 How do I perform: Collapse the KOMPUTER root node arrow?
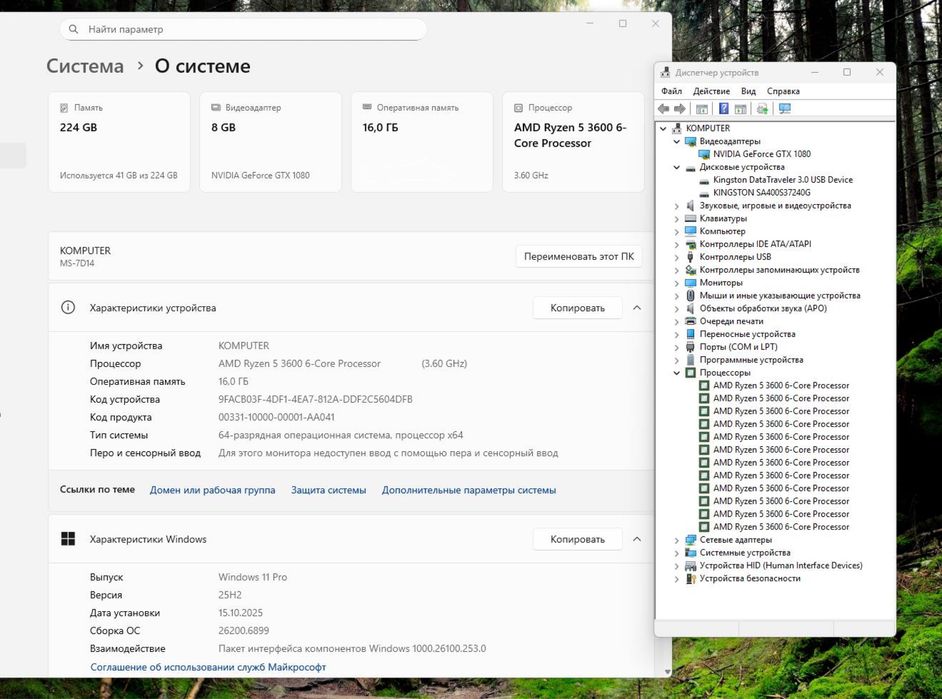(x=663, y=129)
